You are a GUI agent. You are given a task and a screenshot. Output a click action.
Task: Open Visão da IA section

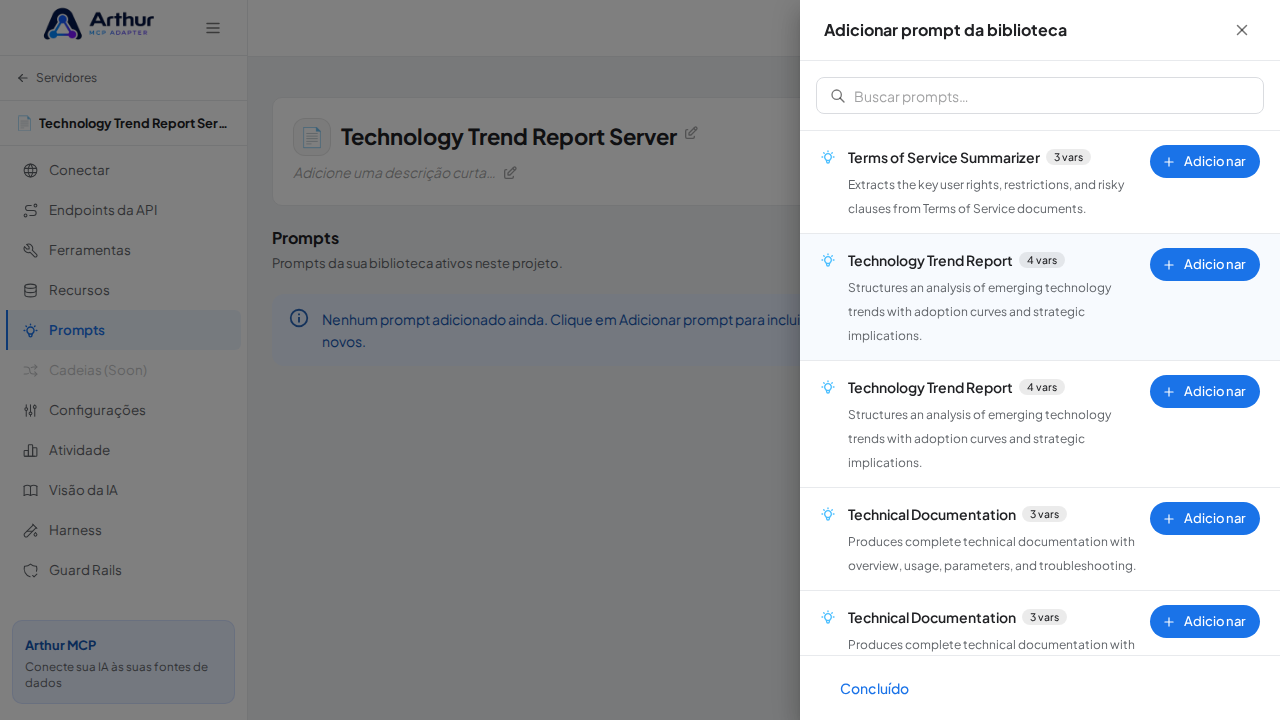(x=123, y=490)
